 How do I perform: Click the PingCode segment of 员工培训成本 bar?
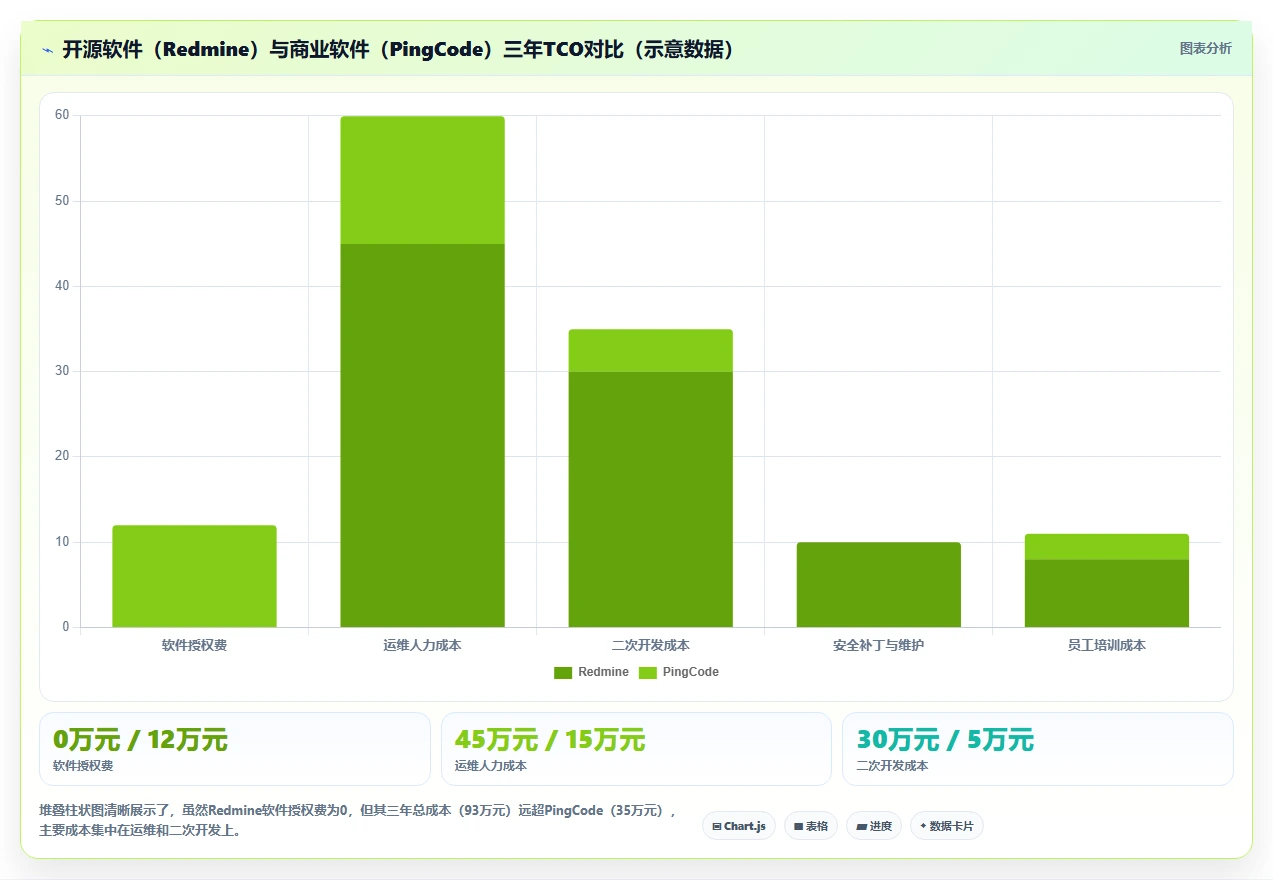point(1106,546)
